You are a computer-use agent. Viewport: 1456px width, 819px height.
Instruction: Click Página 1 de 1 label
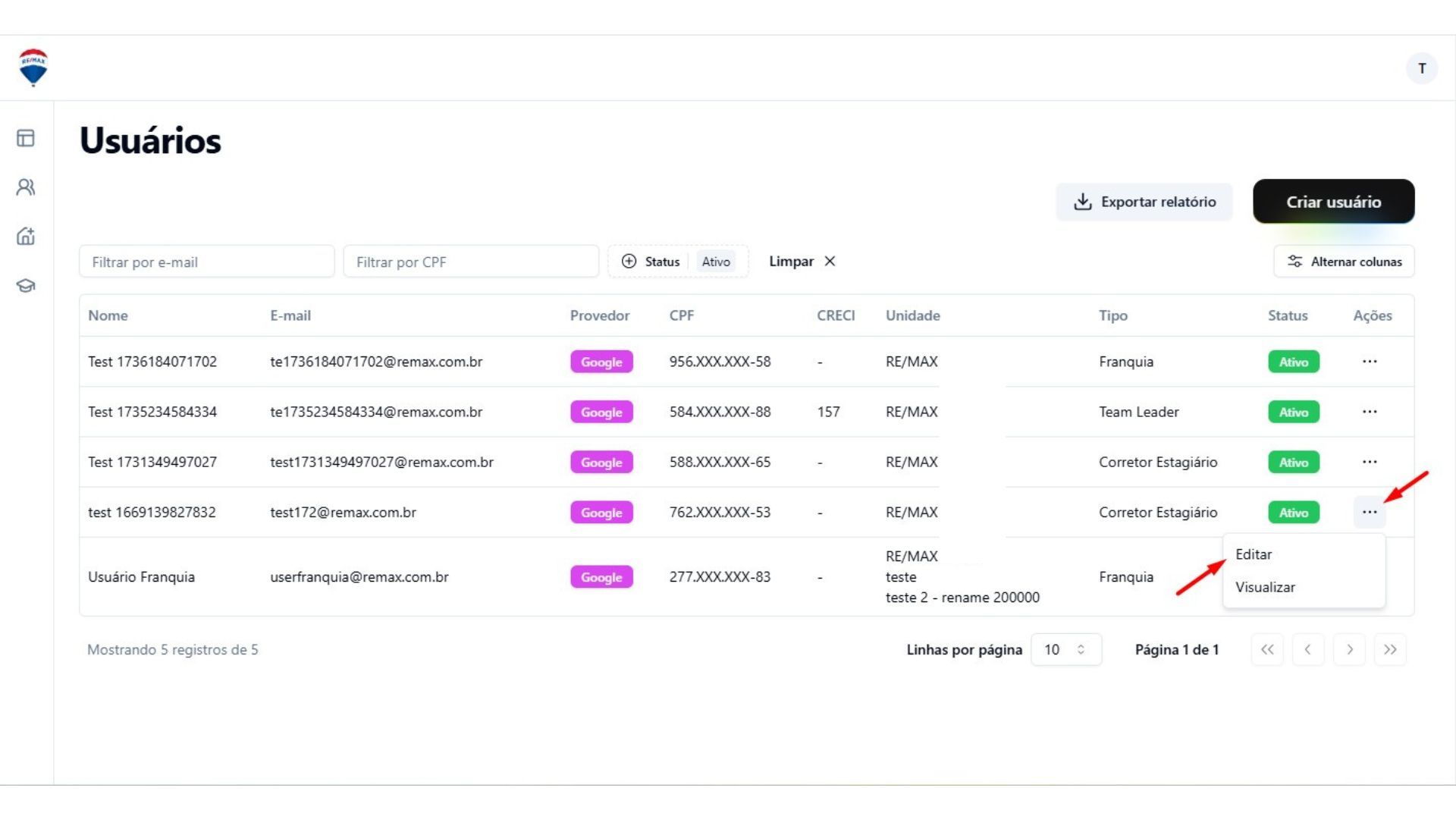click(x=1177, y=650)
